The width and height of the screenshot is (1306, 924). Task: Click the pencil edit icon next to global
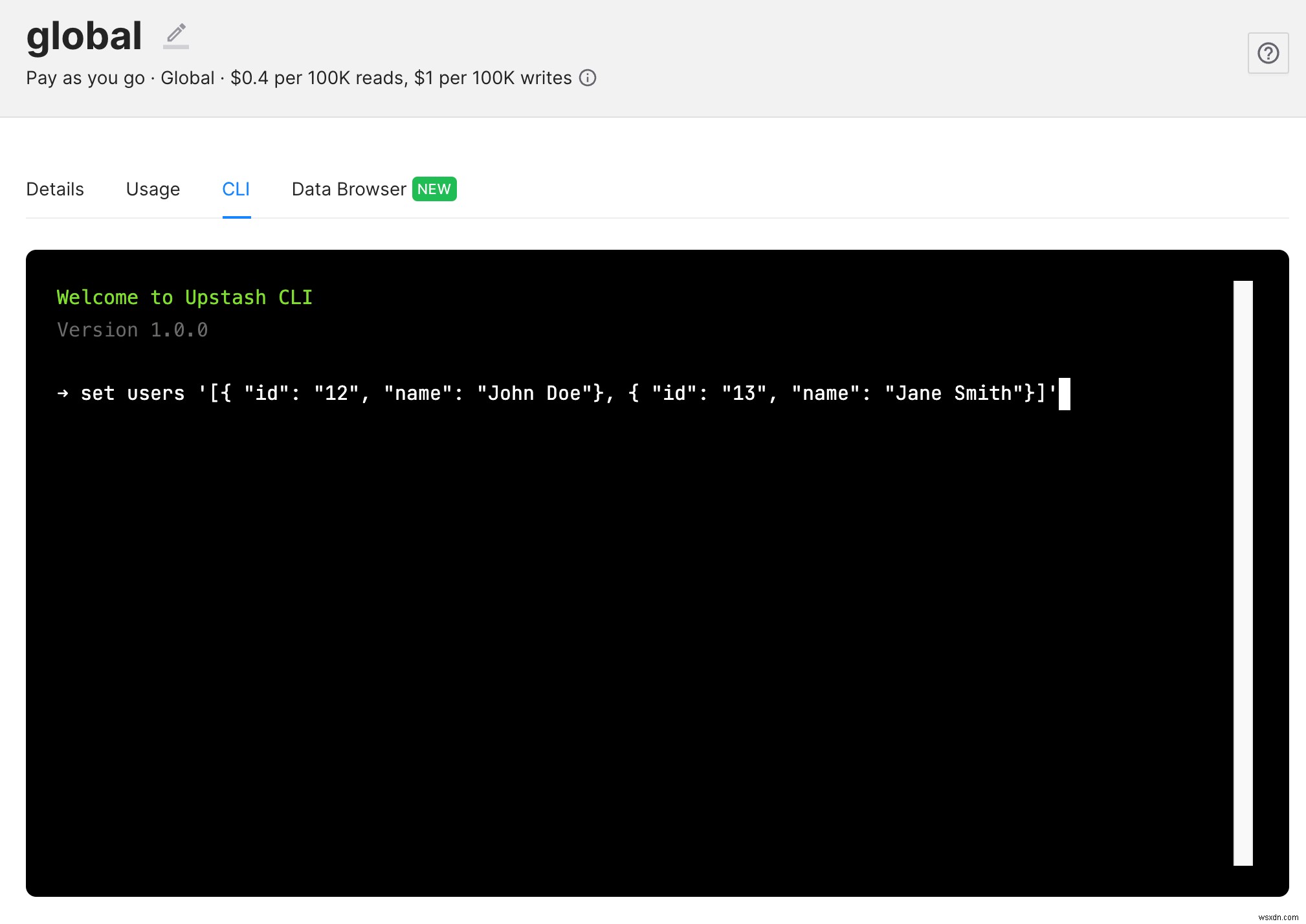175,36
